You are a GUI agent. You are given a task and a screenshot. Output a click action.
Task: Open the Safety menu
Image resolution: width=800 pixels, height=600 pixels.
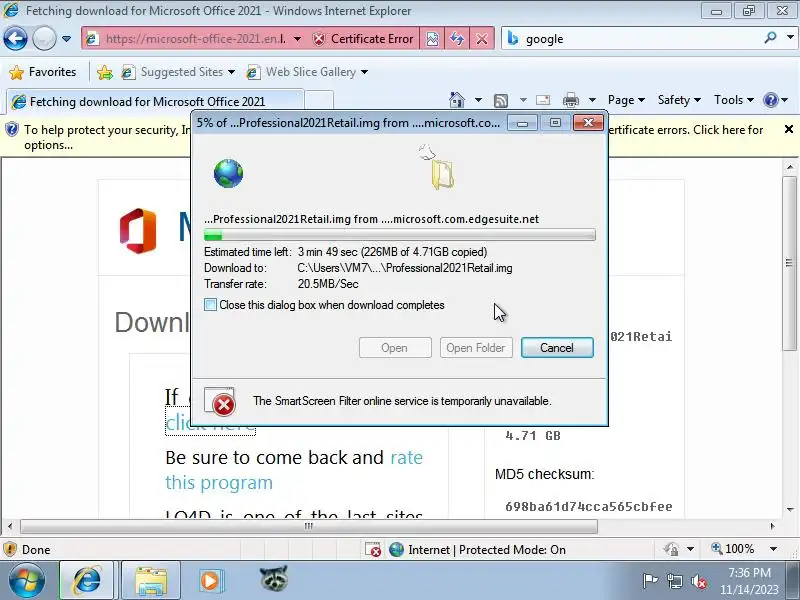[x=679, y=100]
